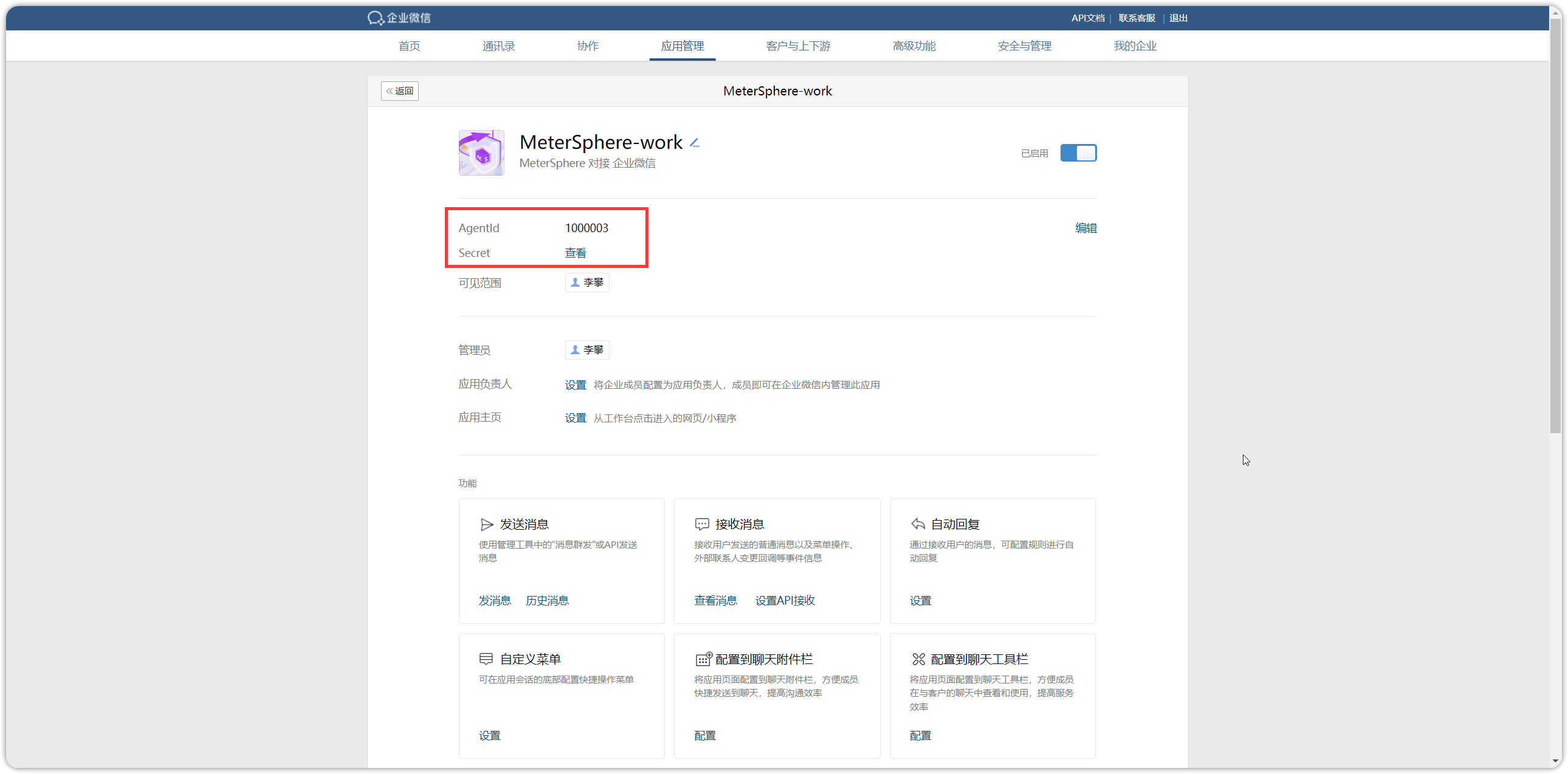This screenshot has height=774, width=1568.
Task: Open the 首页 tab
Action: pos(409,46)
